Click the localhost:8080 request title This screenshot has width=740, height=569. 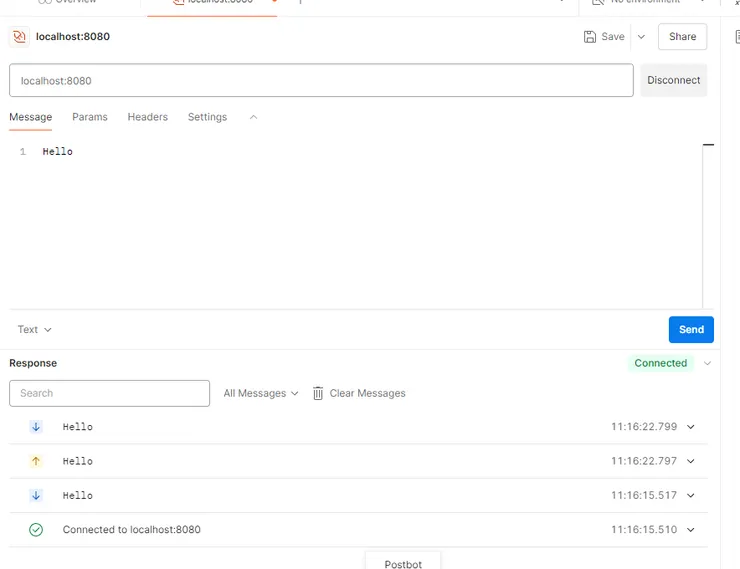click(x=73, y=37)
